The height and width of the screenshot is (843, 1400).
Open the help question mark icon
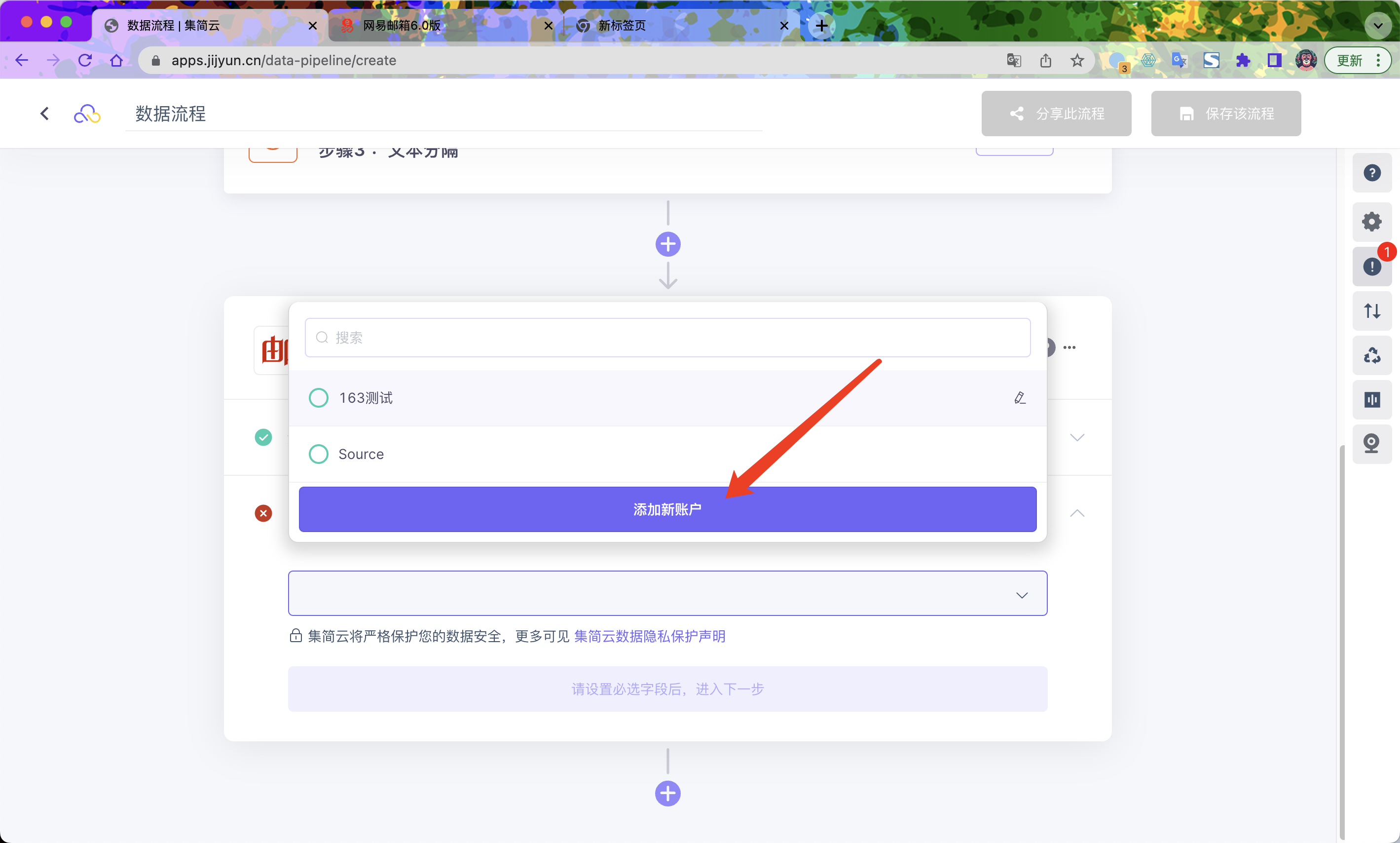pyautogui.click(x=1371, y=173)
